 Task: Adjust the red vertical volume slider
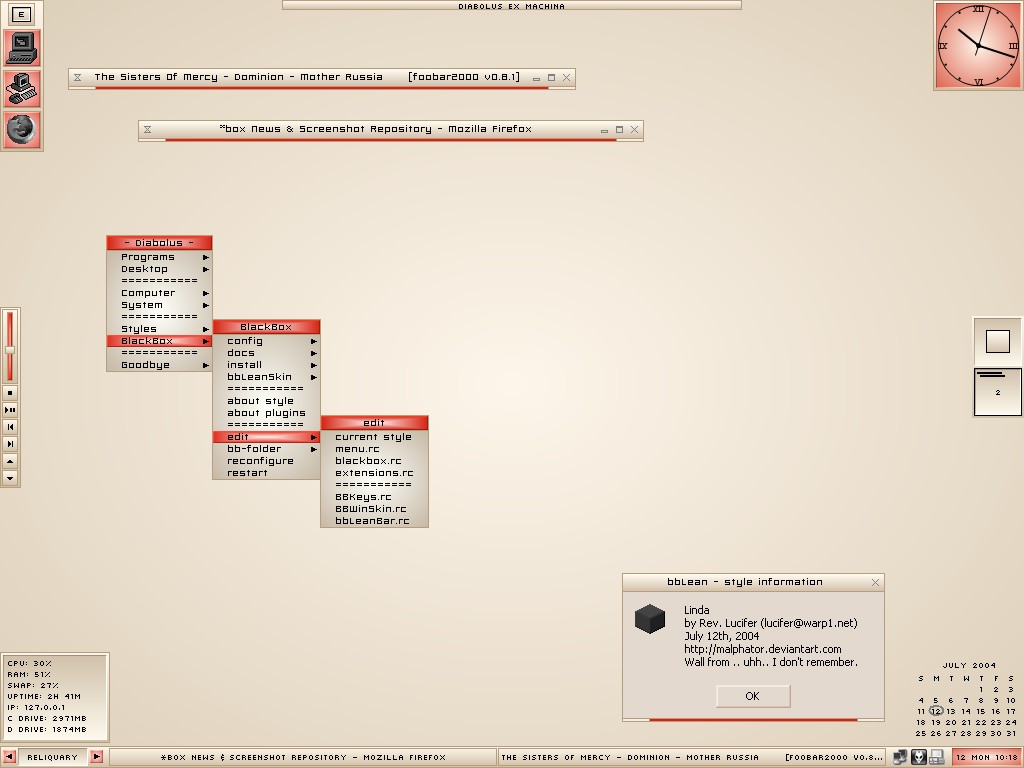click(x=10, y=347)
